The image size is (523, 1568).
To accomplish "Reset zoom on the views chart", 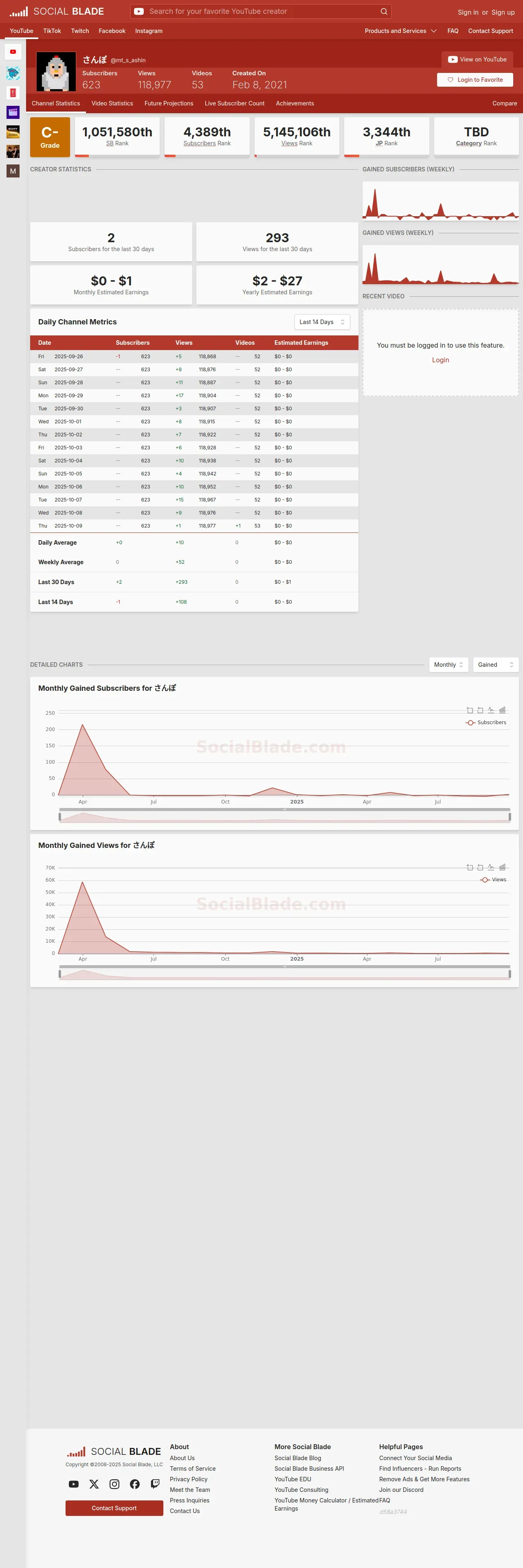I will coord(480,867).
